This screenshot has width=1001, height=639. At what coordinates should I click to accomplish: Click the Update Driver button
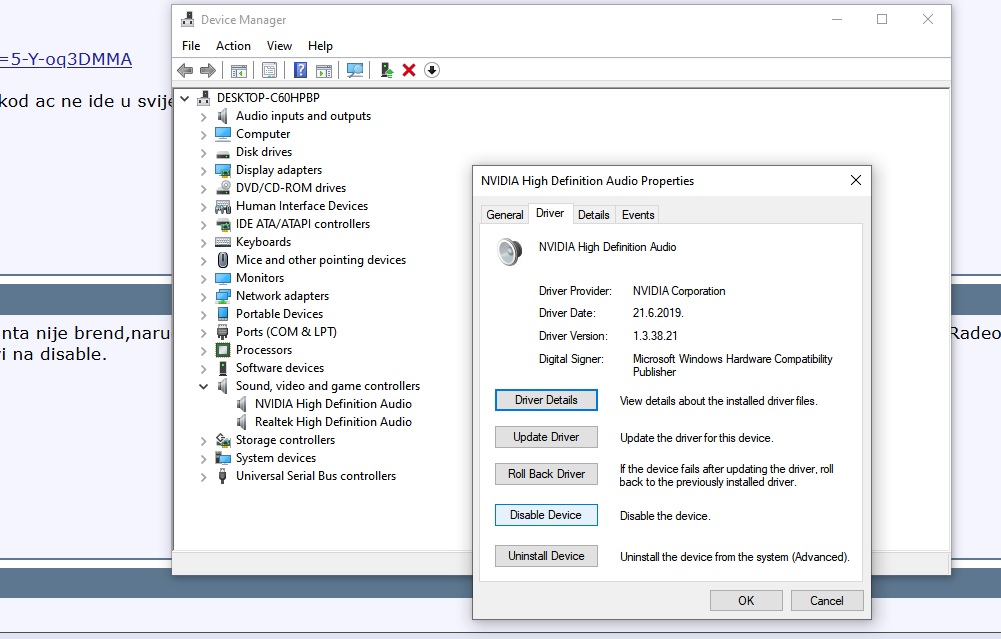[546, 437]
